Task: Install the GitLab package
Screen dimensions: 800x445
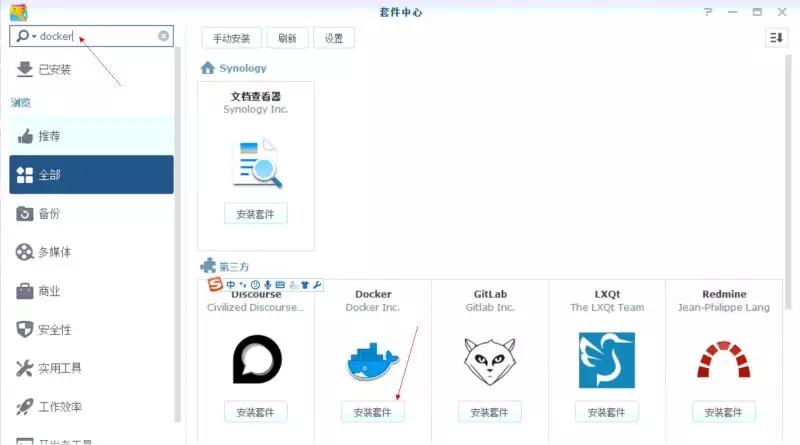Action: click(x=490, y=412)
